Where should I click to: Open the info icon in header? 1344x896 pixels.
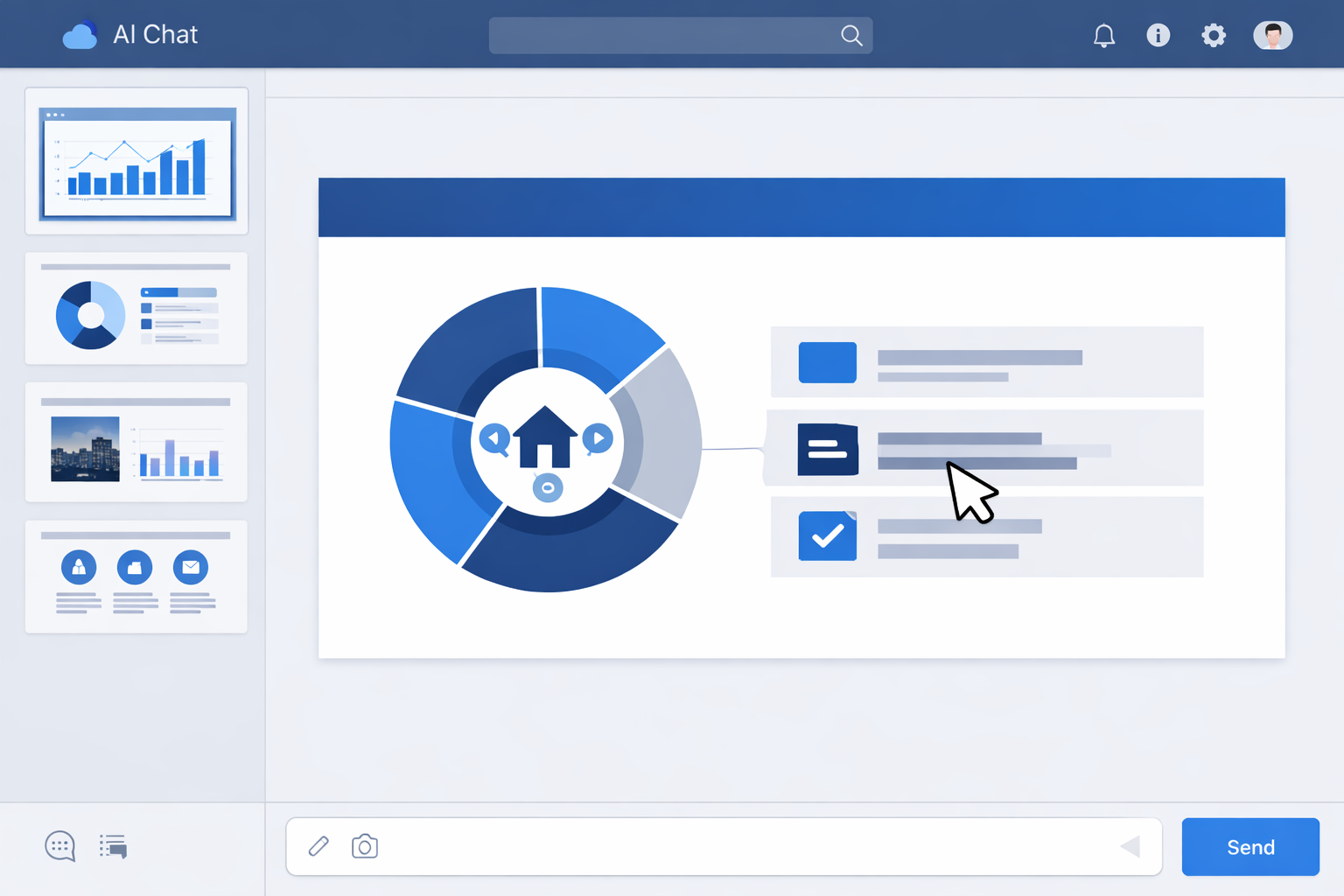(1158, 35)
